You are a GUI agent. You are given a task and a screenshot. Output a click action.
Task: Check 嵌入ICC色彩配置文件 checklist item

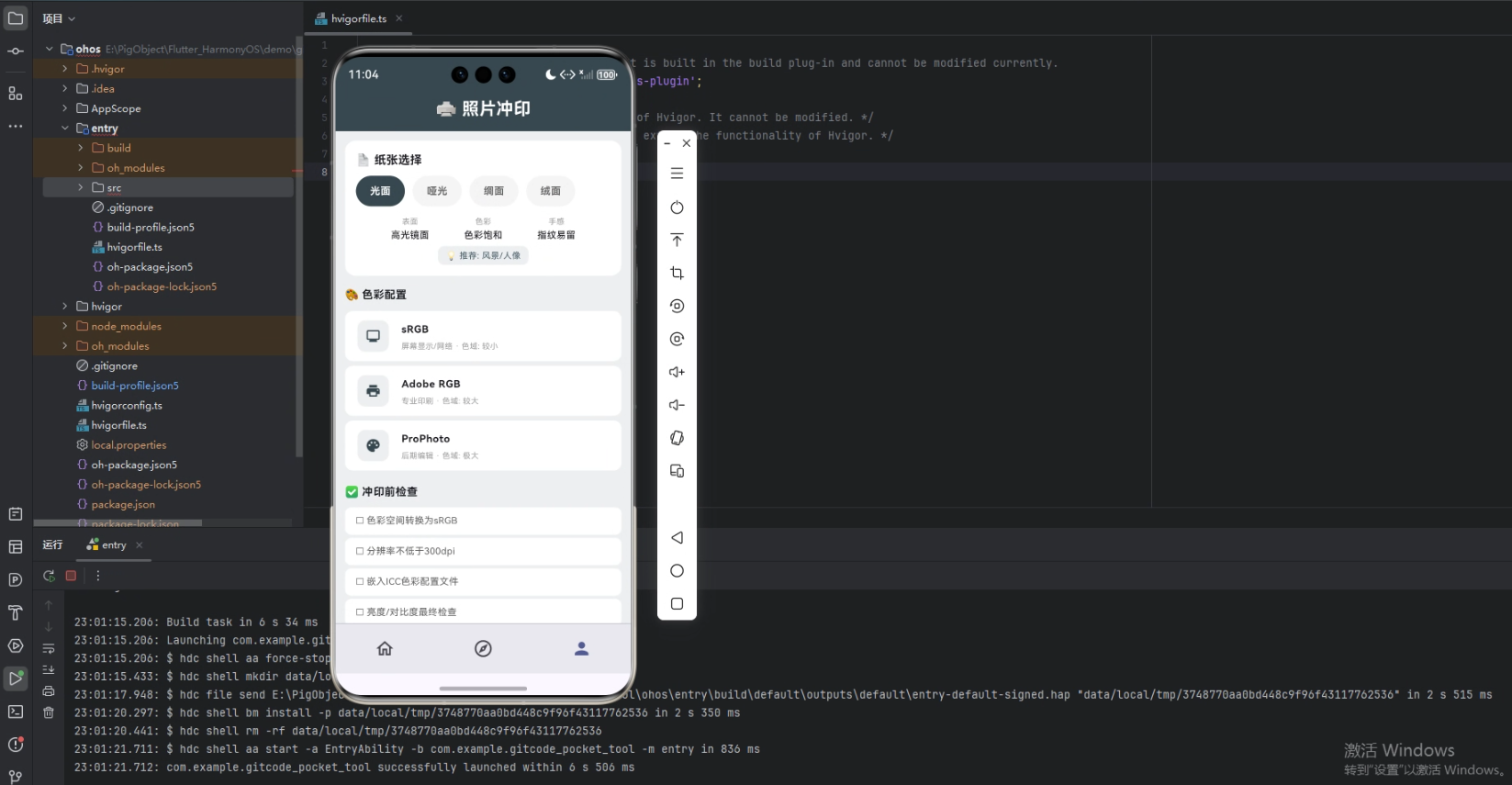(x=483, y=581)
